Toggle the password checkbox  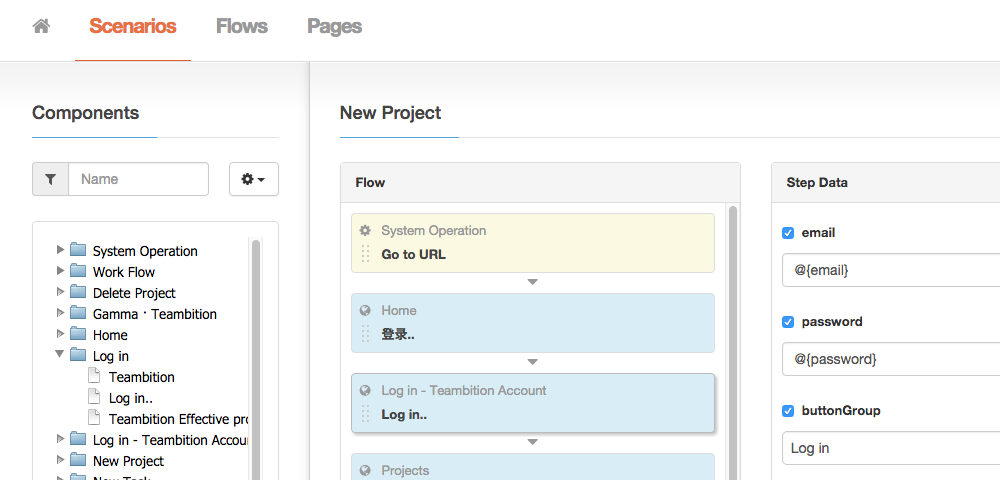point(788,322)
